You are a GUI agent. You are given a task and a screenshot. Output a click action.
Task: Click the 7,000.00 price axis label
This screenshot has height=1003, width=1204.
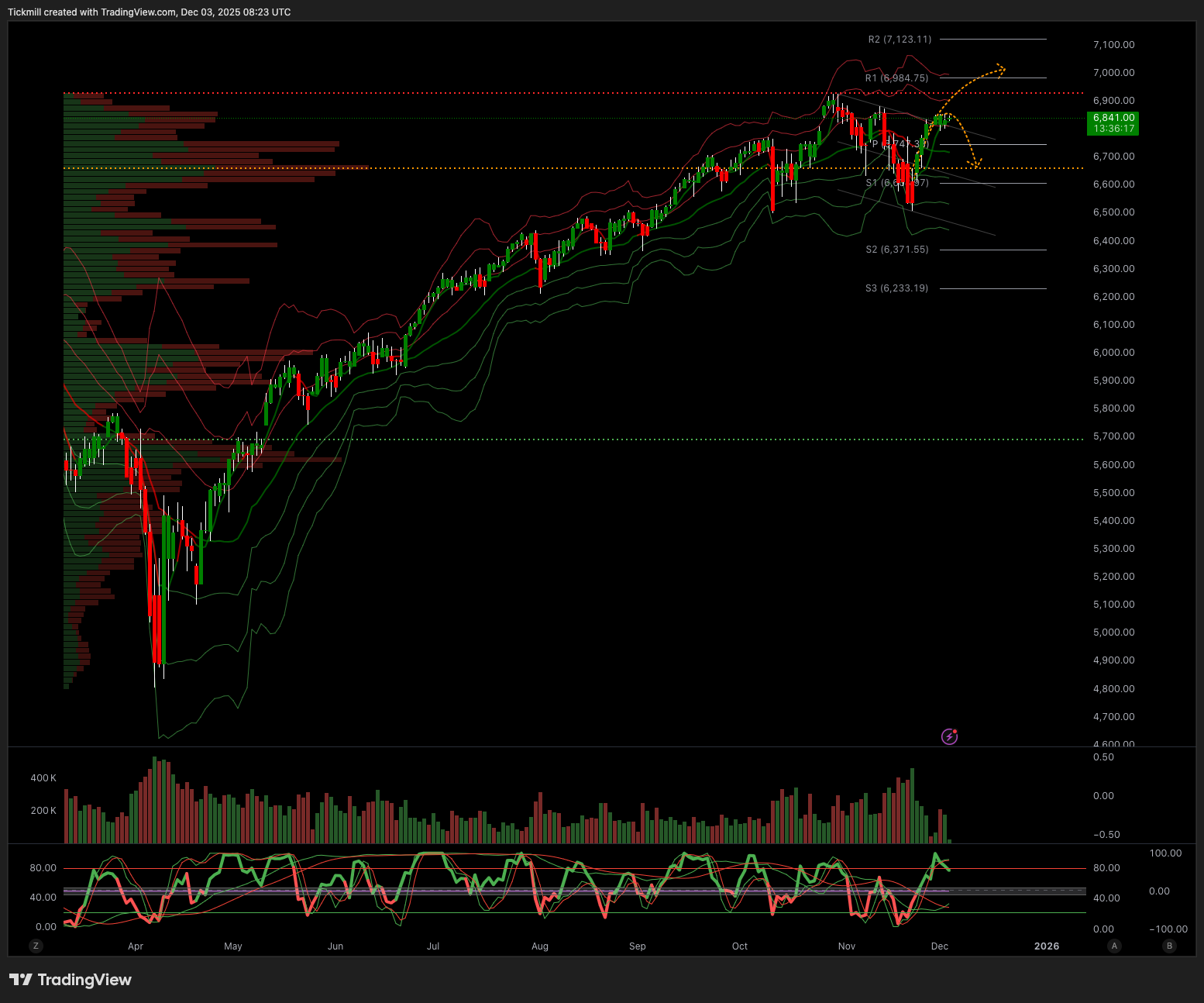tap(1113, 73)
